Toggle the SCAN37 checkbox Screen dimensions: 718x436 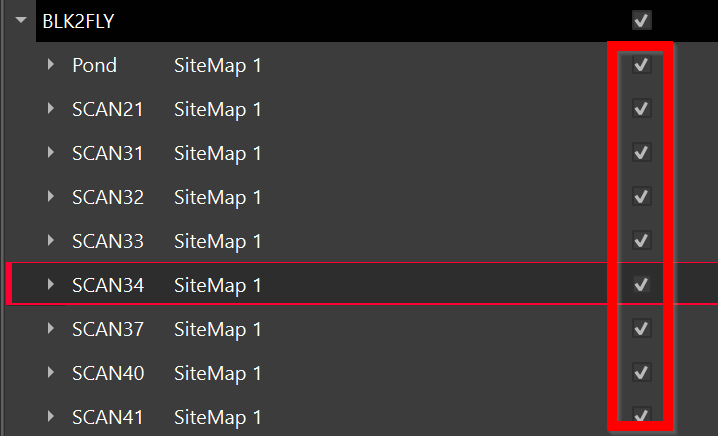pyautogui.click(x=642, y=329)
